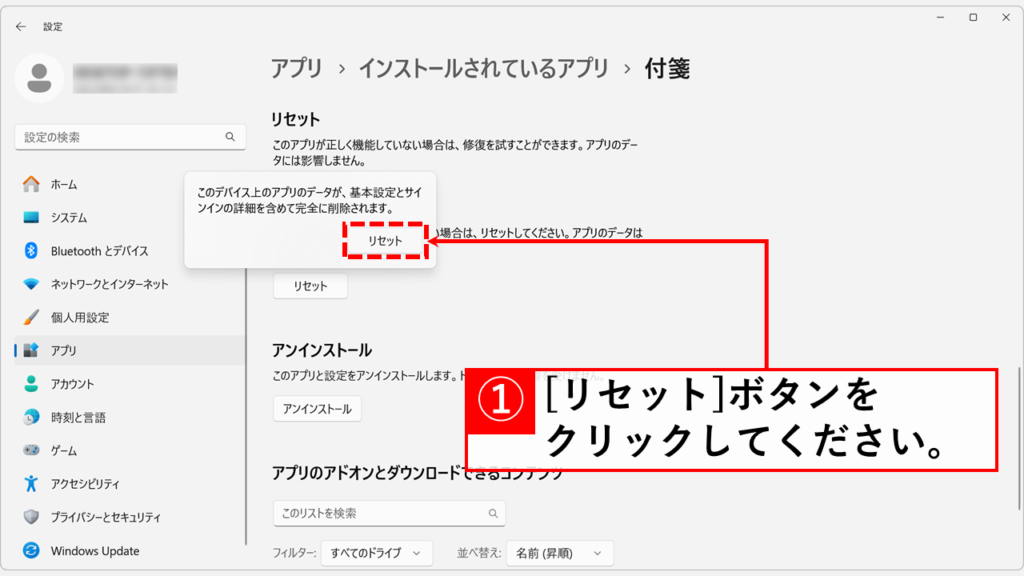Click the 個人用設定 paintbrush icon
Viewport: 1024px width, 576px height.
[31, 317]
